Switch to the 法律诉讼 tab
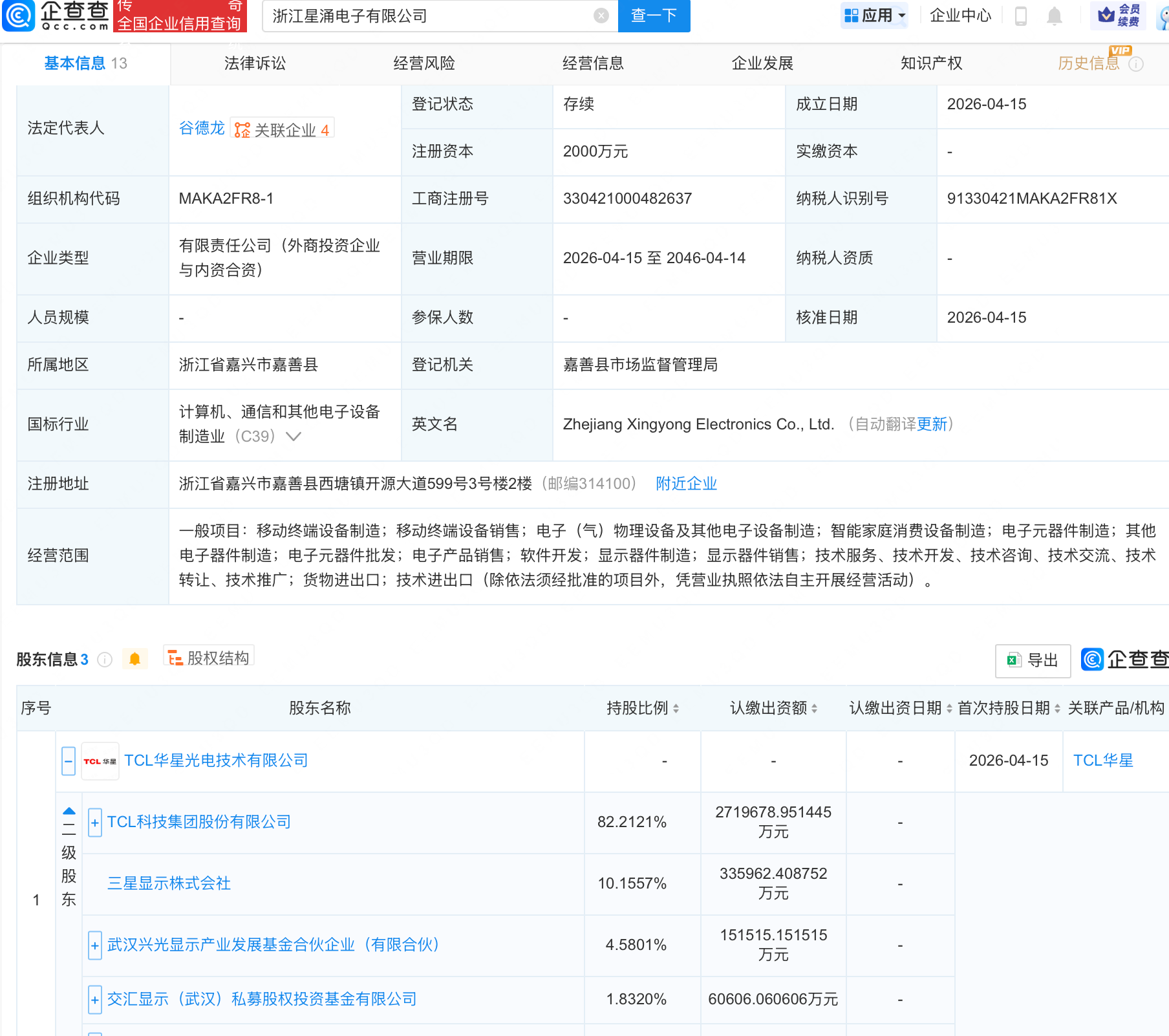1169x1036 pixels. click(254, 63)
